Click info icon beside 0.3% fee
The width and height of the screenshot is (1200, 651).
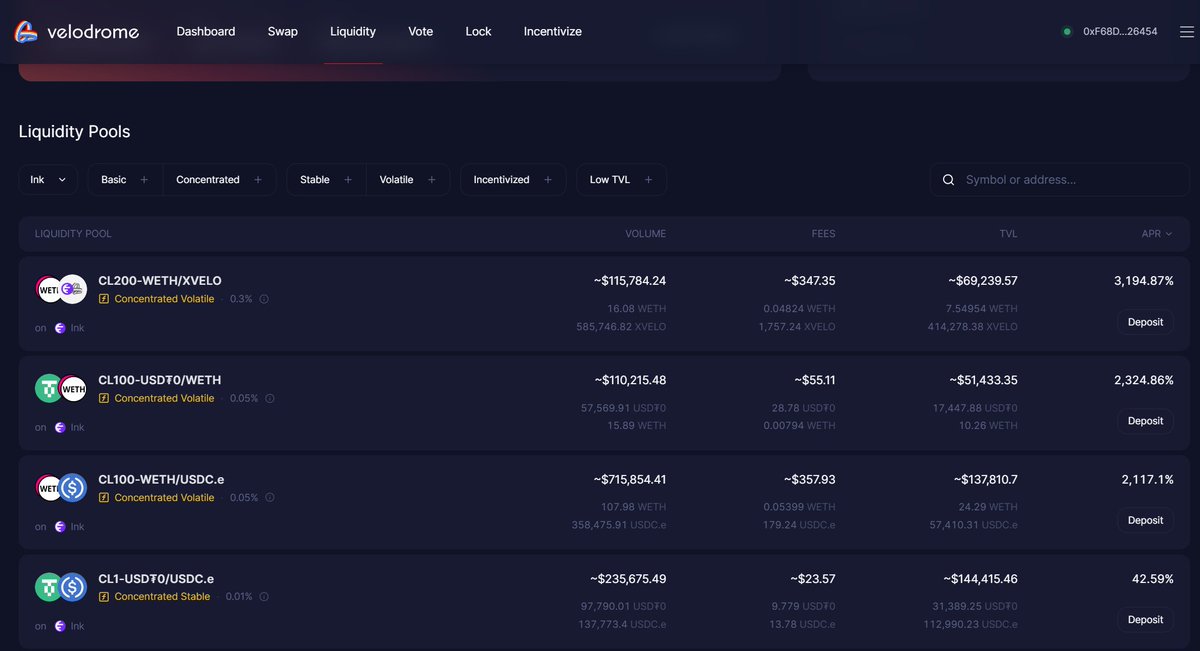(265, 299)
